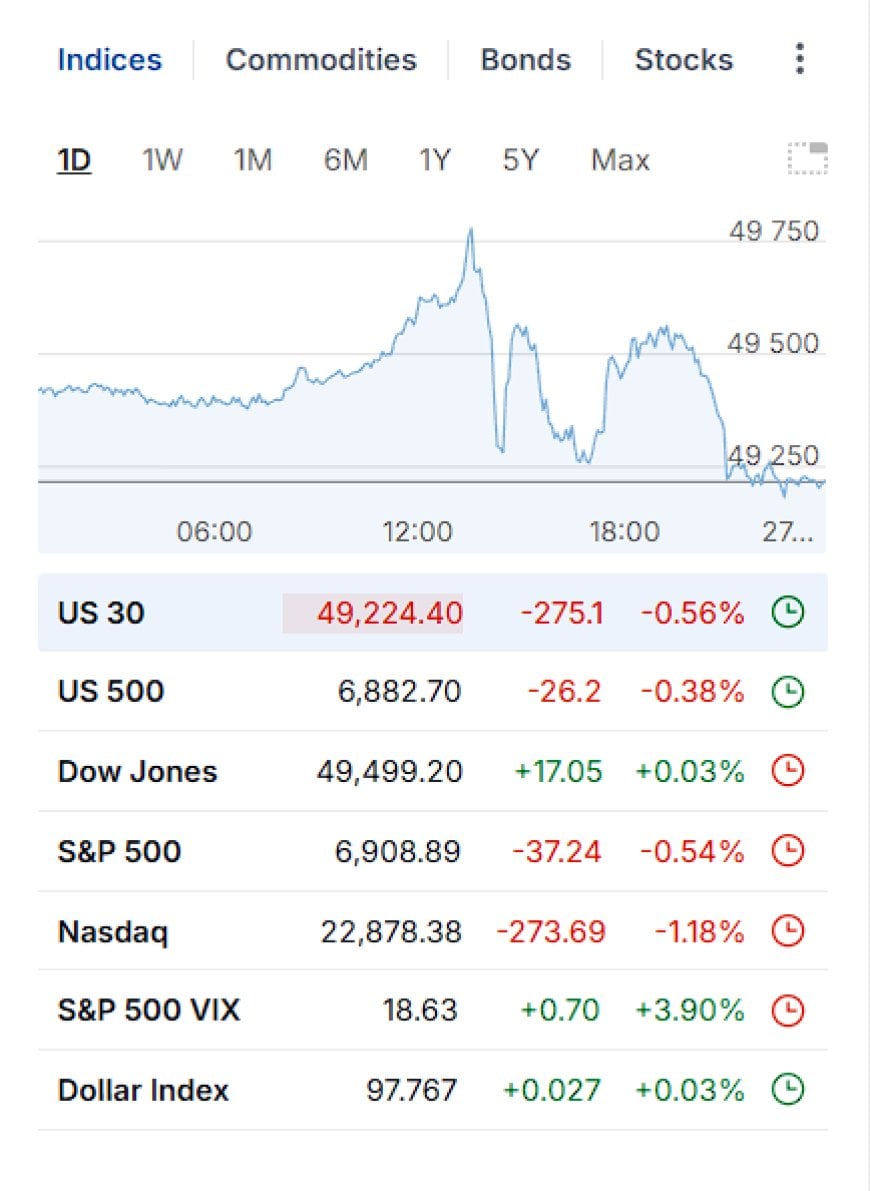Open the Stocks tab
Viewport: 870px width, 1191px height.
(x=684, y=59)
